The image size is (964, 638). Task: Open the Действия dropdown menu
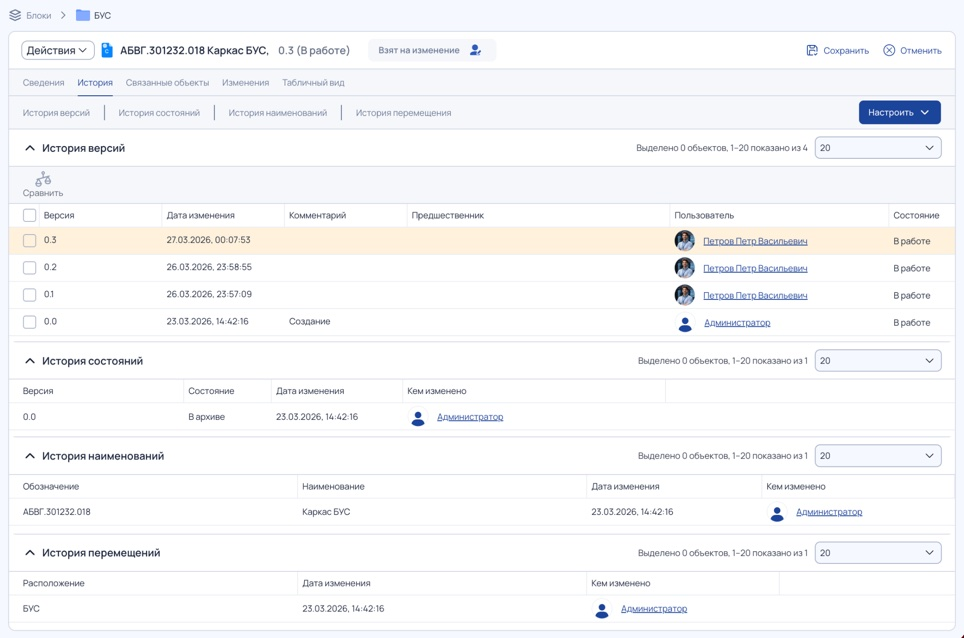click(58, 50)
